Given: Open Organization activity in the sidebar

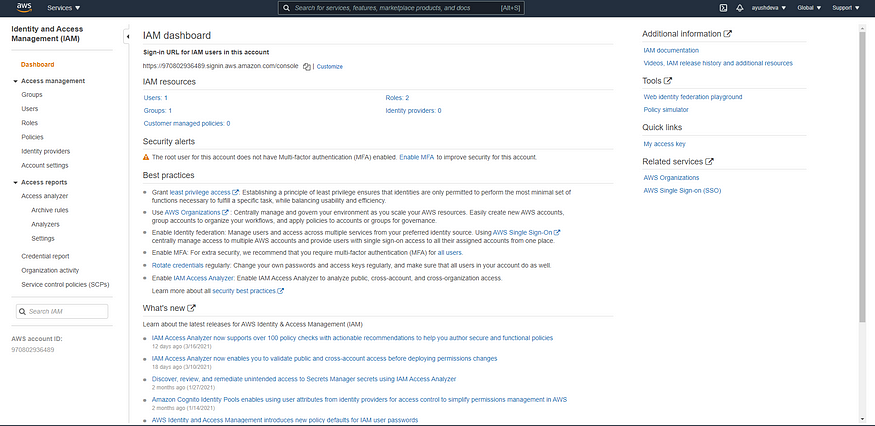Looking at the screenshot, I should [x=50, y=270].
